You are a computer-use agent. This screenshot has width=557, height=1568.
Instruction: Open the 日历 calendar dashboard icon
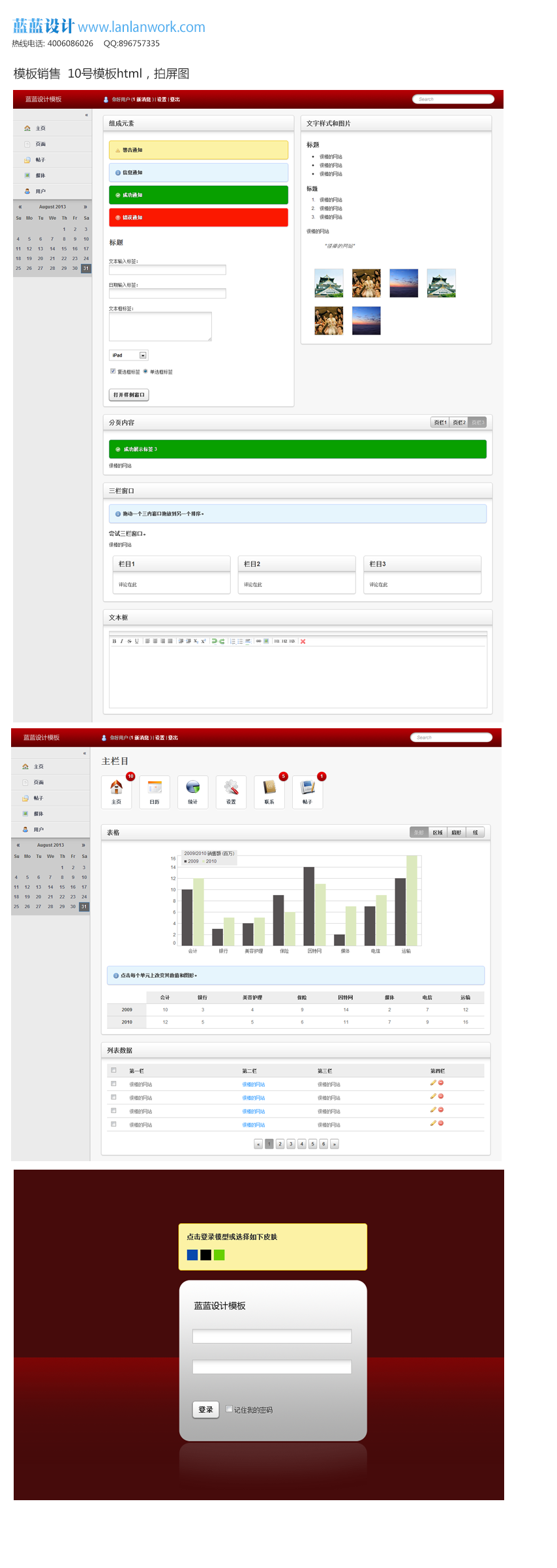155,791
